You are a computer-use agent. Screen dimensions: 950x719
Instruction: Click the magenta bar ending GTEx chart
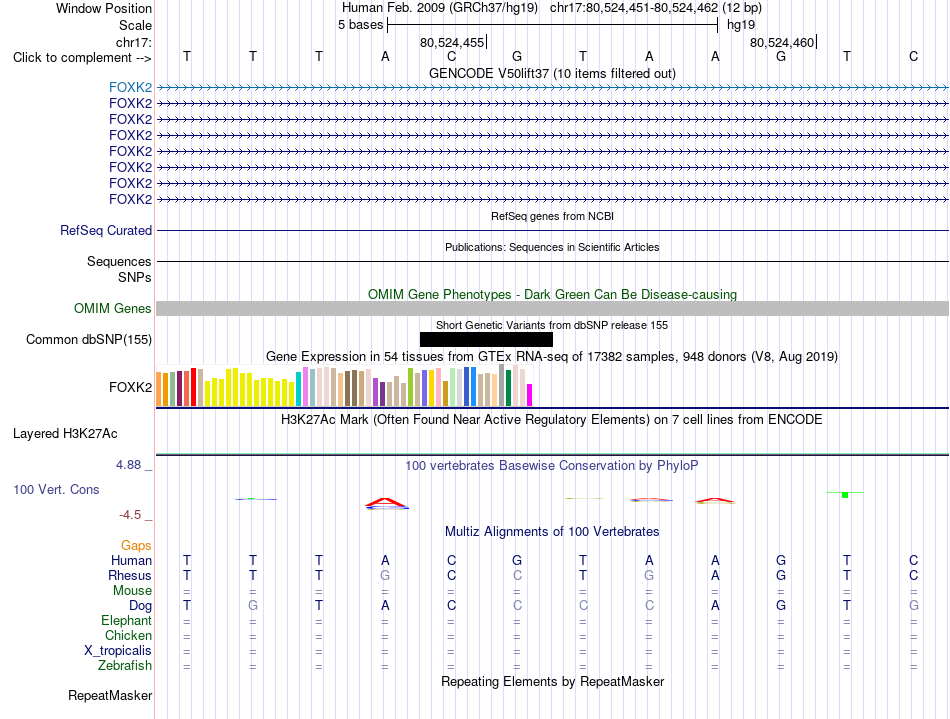[x=530, y=395]
